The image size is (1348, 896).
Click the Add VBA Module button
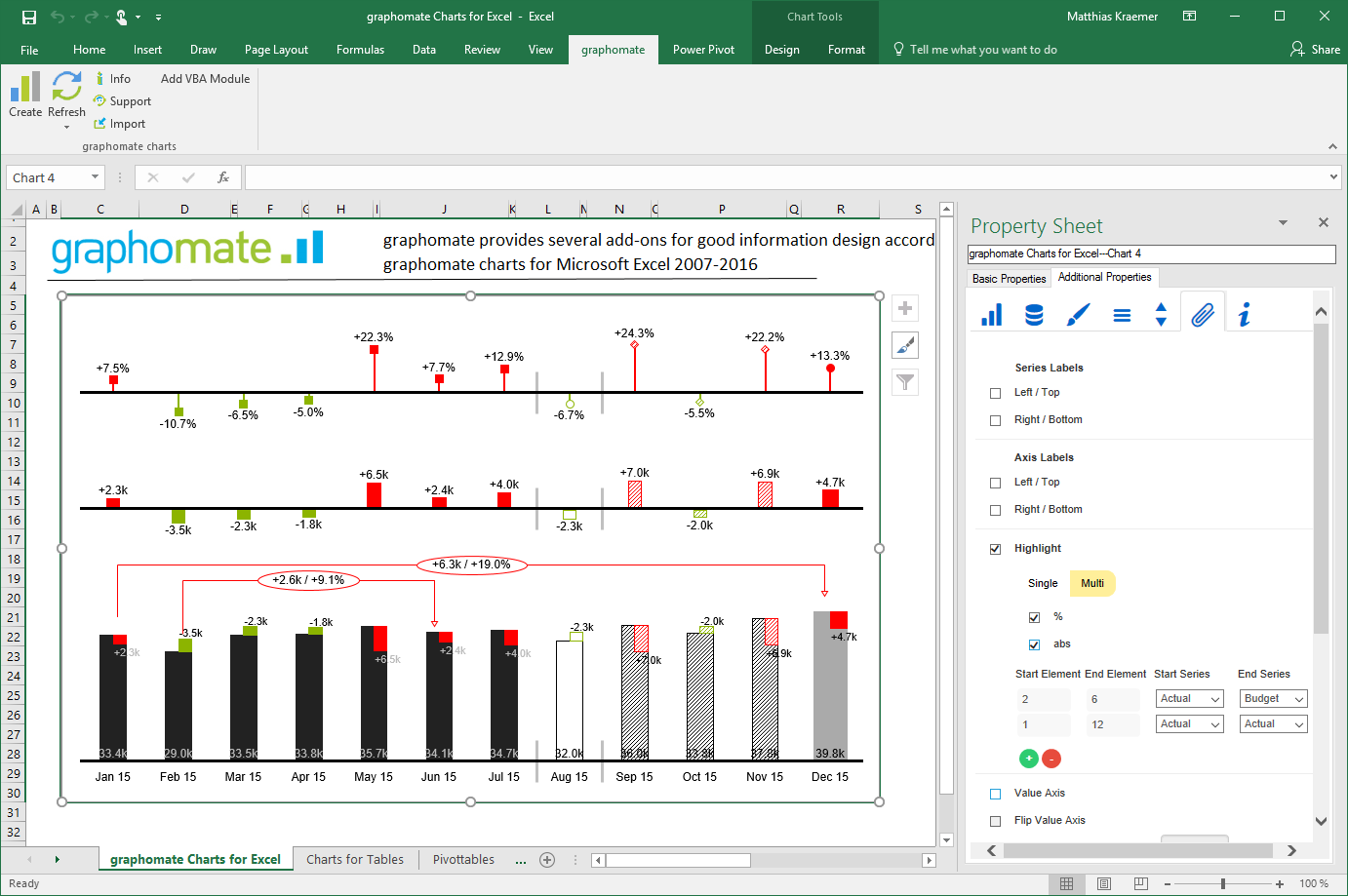[x=205, y=79]
